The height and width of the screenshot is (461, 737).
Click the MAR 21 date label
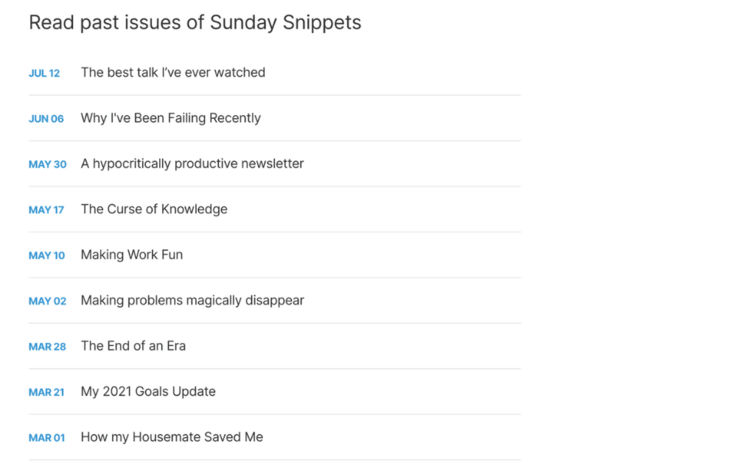46,393
